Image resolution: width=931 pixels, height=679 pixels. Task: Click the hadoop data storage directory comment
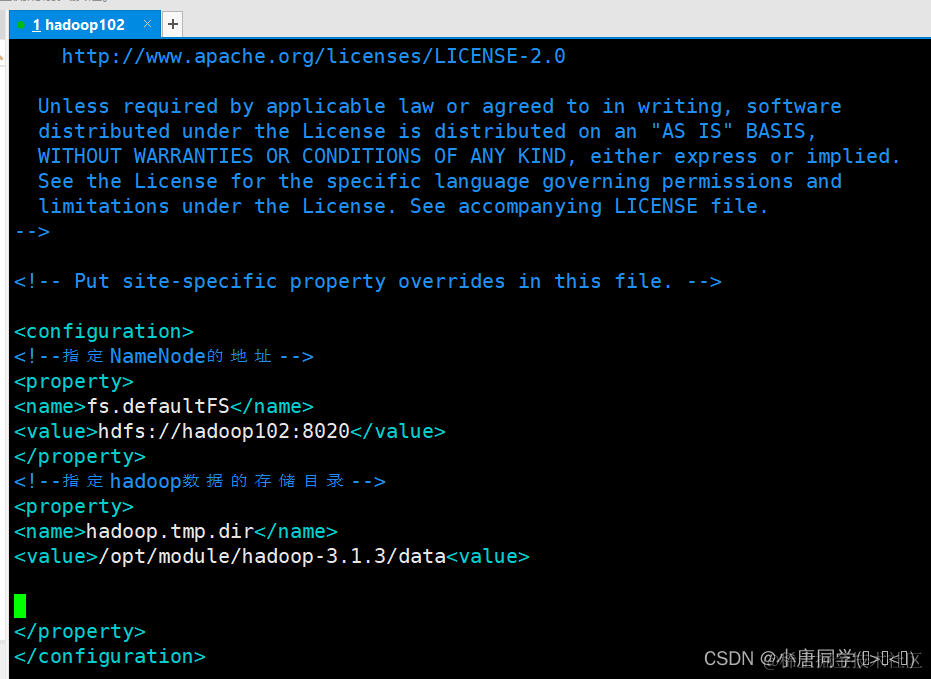[x=200, y=481]
